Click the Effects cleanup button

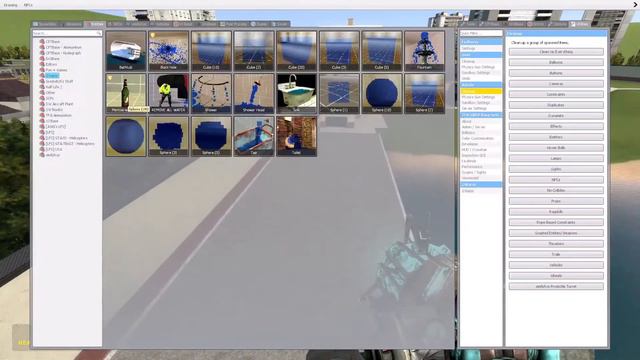(x=556, y=127)
